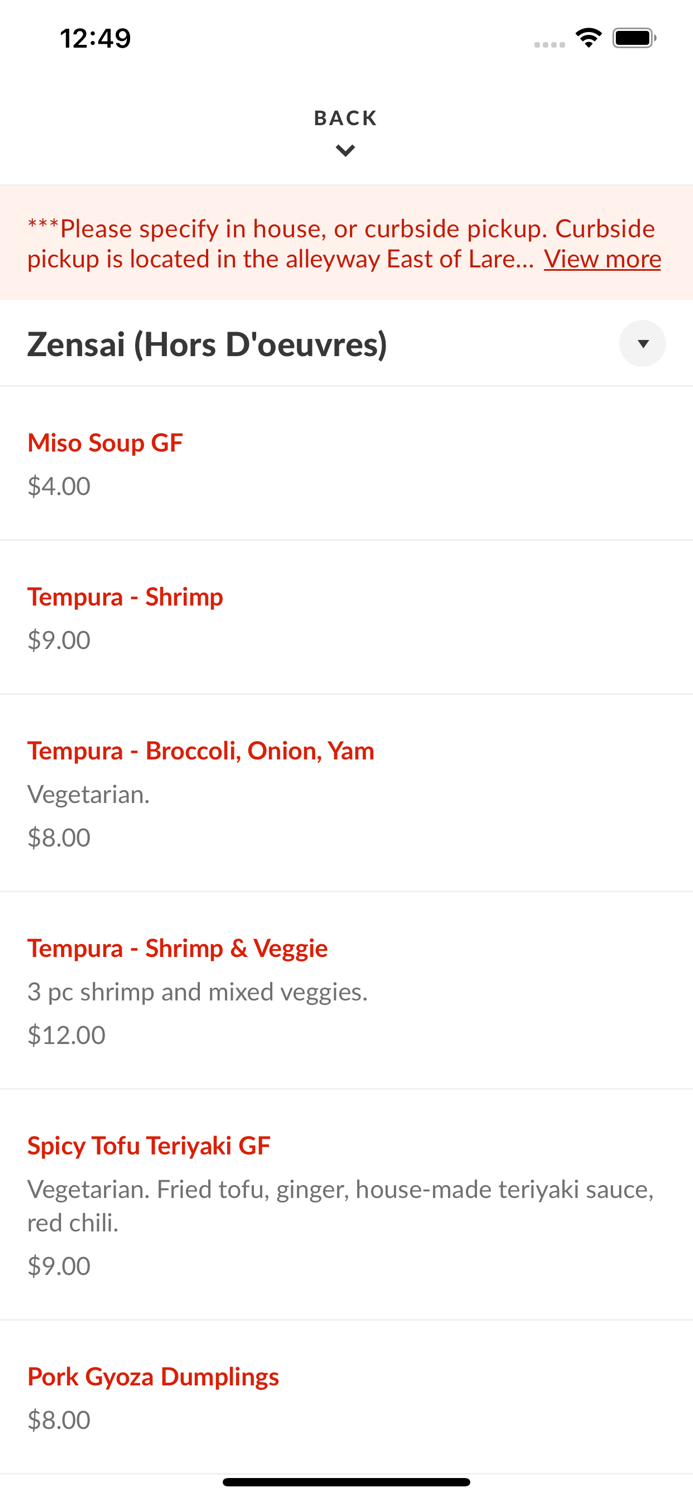Select the Tempura - Shrimp item
The image size is (693, 1500).
click(125, 596)
